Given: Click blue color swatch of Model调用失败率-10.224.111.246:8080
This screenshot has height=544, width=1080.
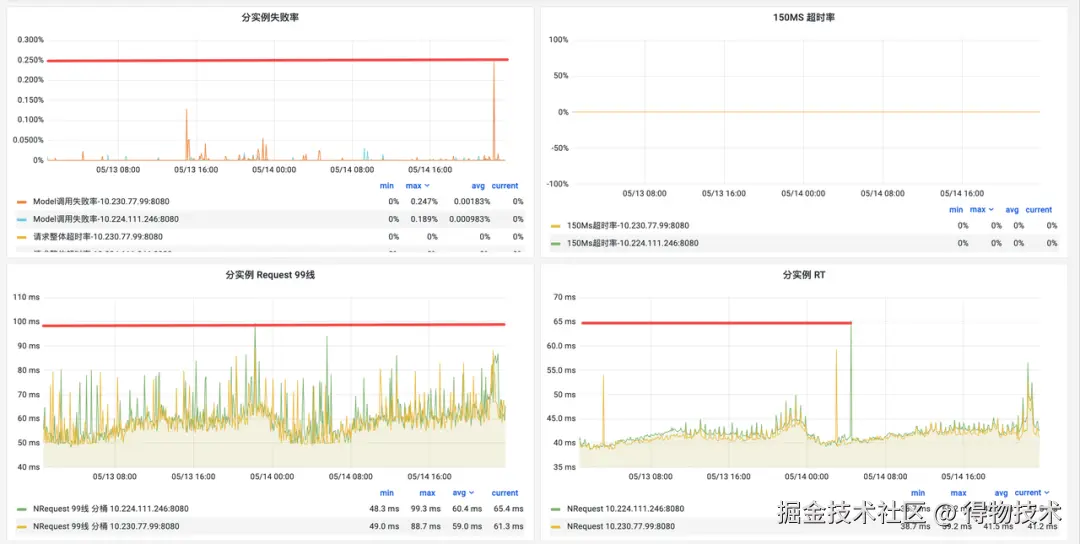Looking at the screenshot, I should click(21, 219).
